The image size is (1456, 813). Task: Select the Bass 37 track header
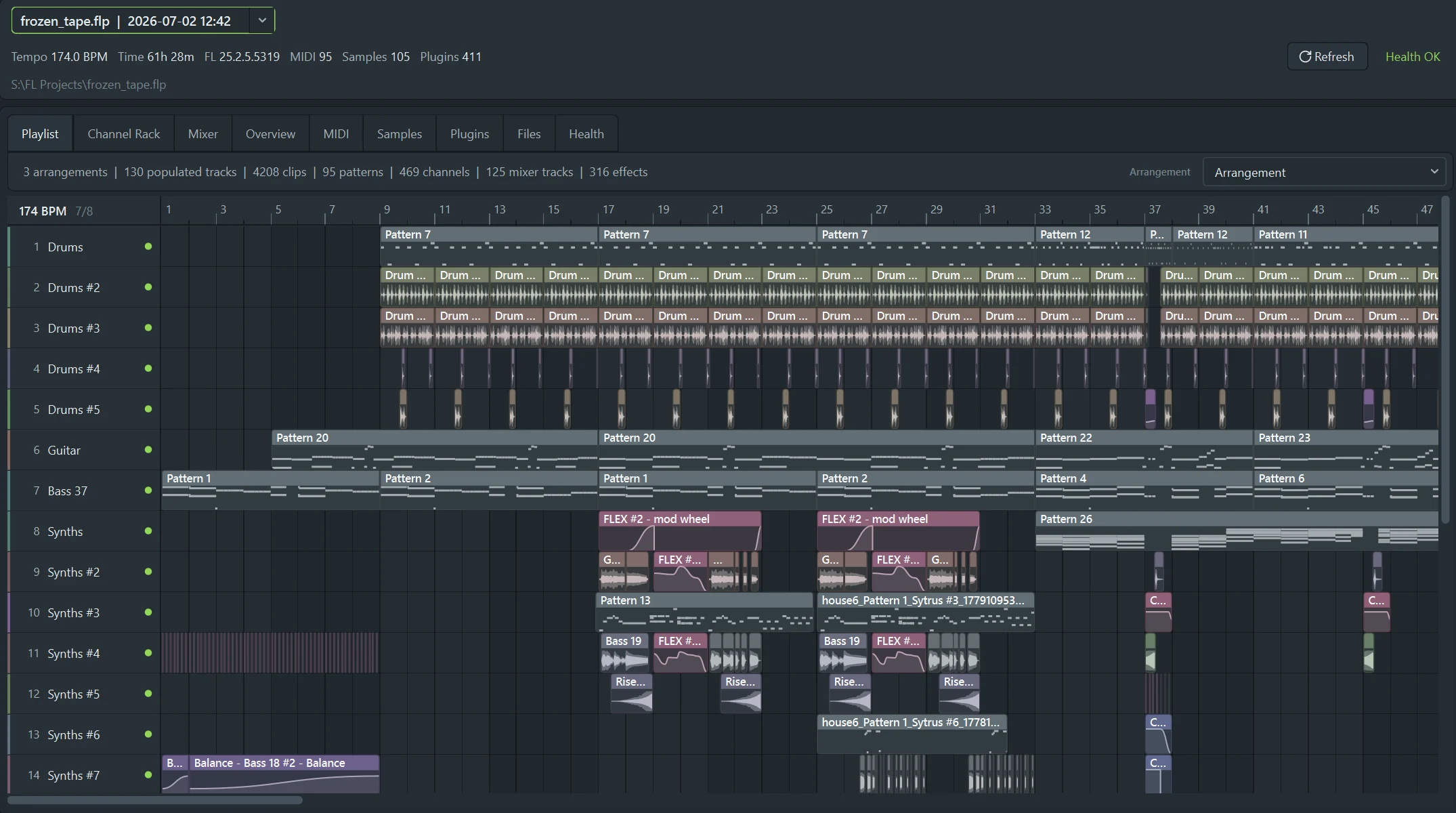point(84,491)
